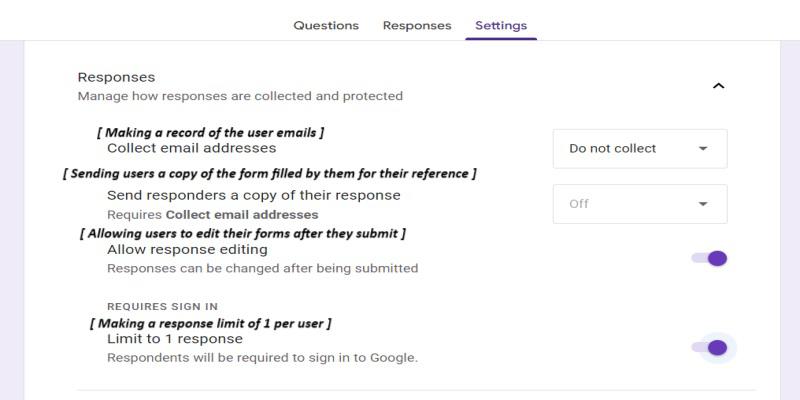Click the "required to sign in to Google" note
This screenshot has width=800, height=400.
[262, 357]
